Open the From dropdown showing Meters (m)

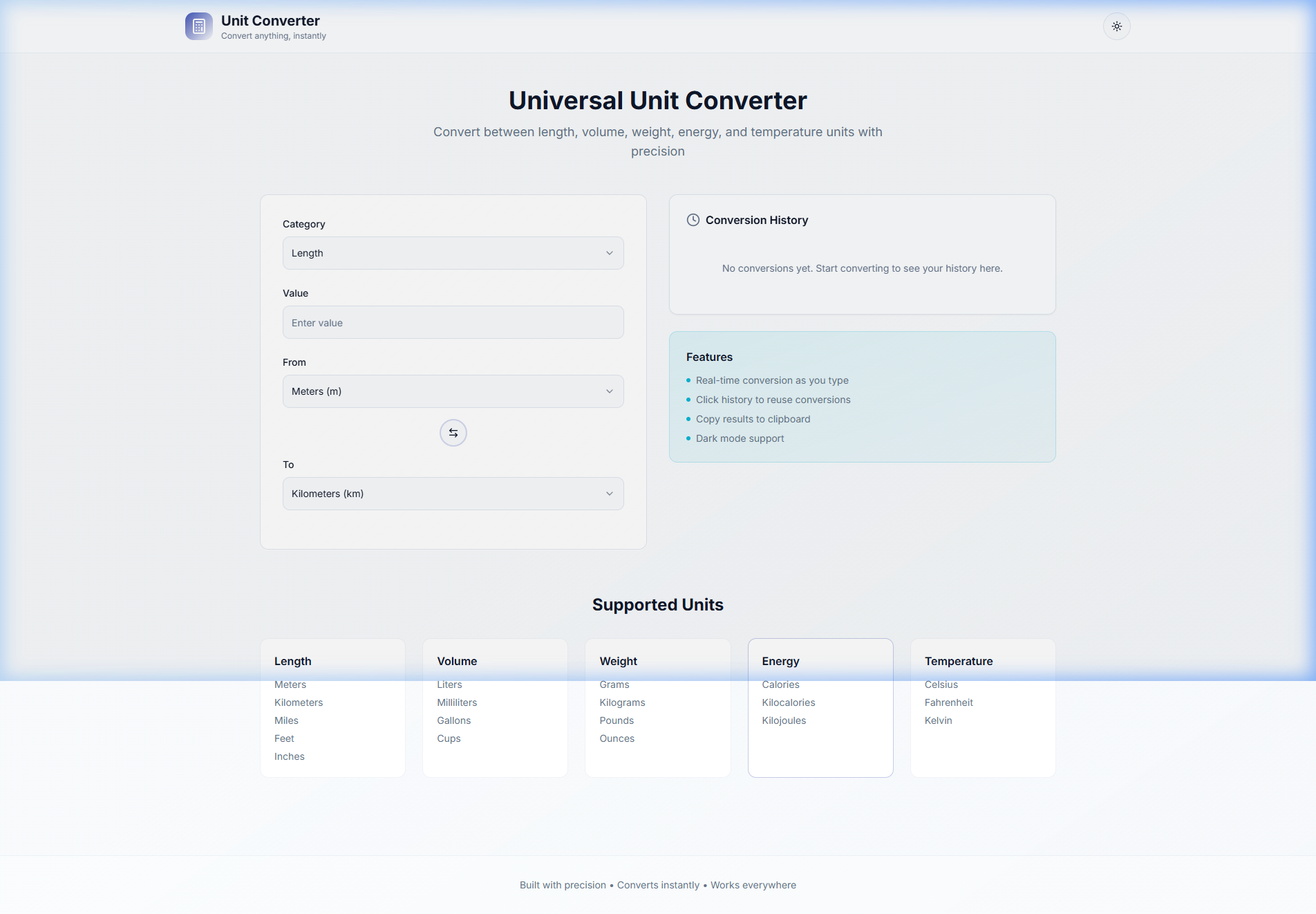(453, 391)
